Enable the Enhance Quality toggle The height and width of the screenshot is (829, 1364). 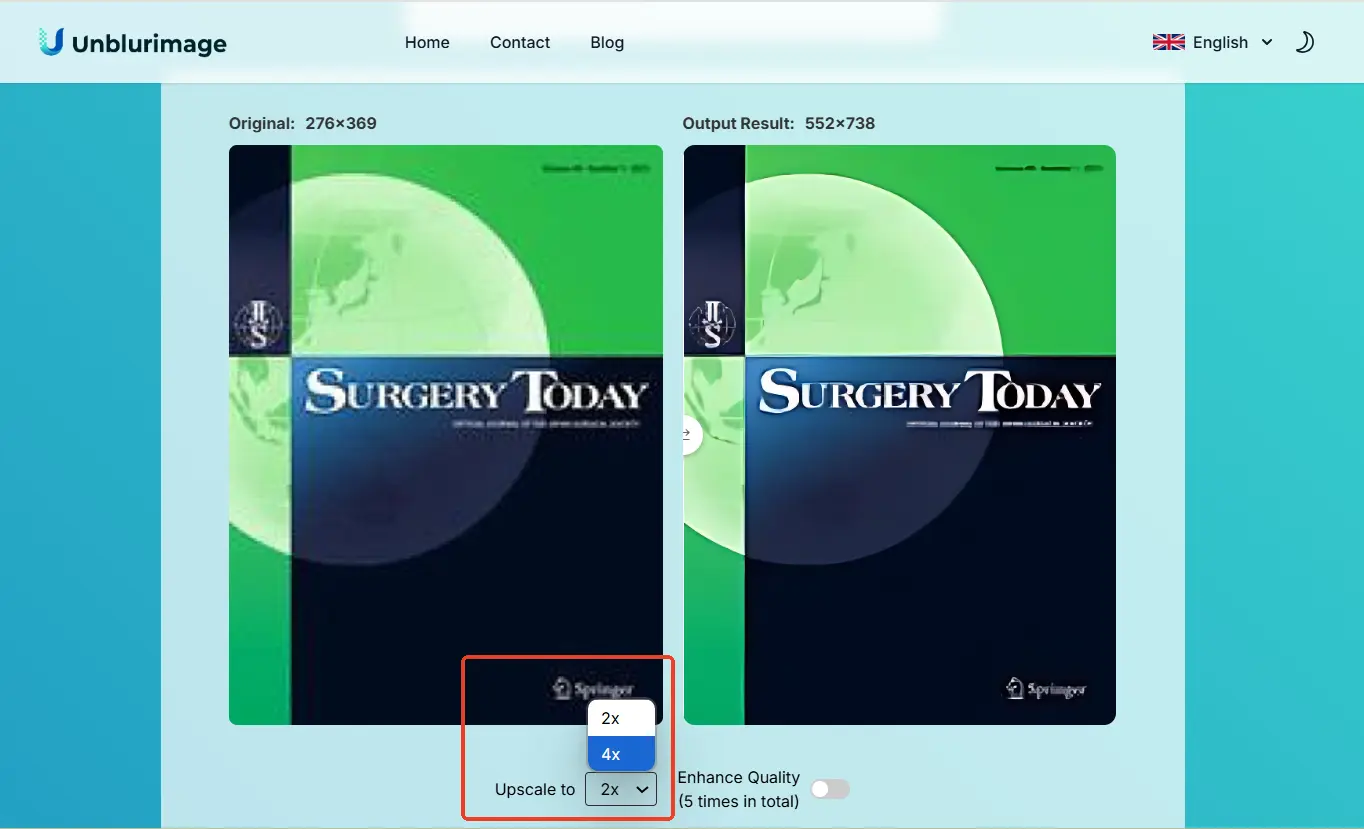pos(830,789)
